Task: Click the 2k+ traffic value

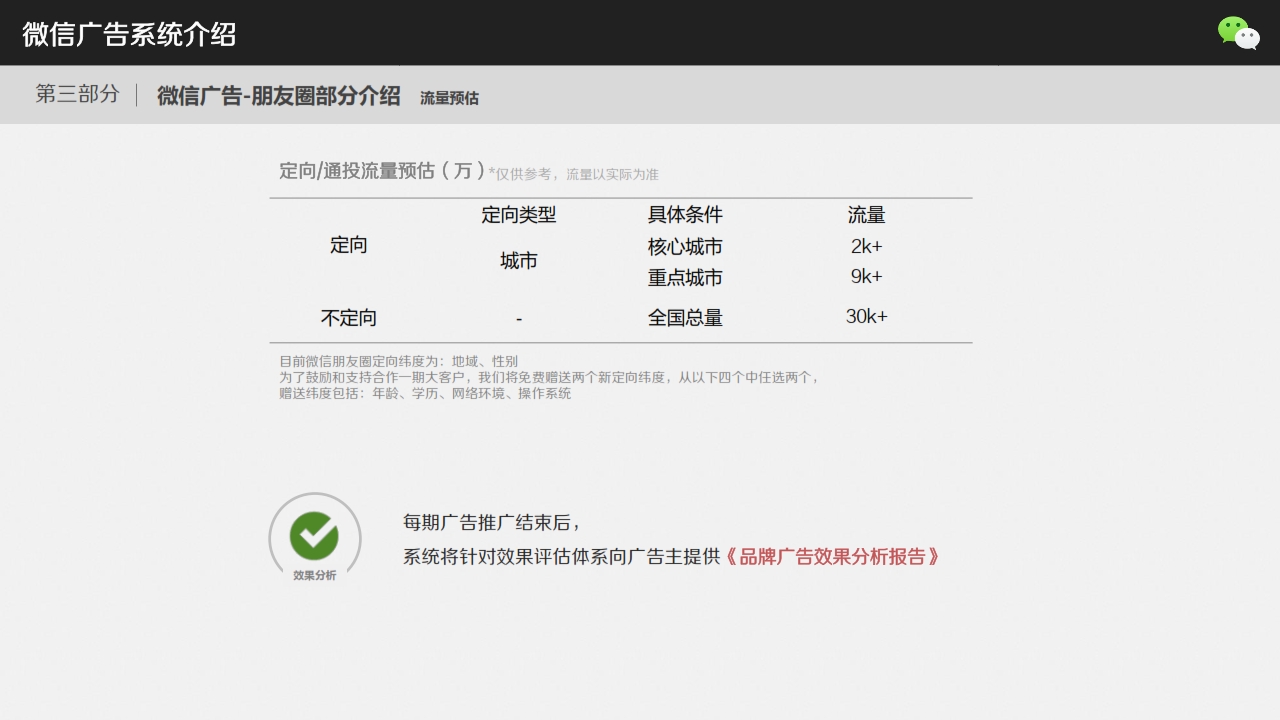Action: 866,247
